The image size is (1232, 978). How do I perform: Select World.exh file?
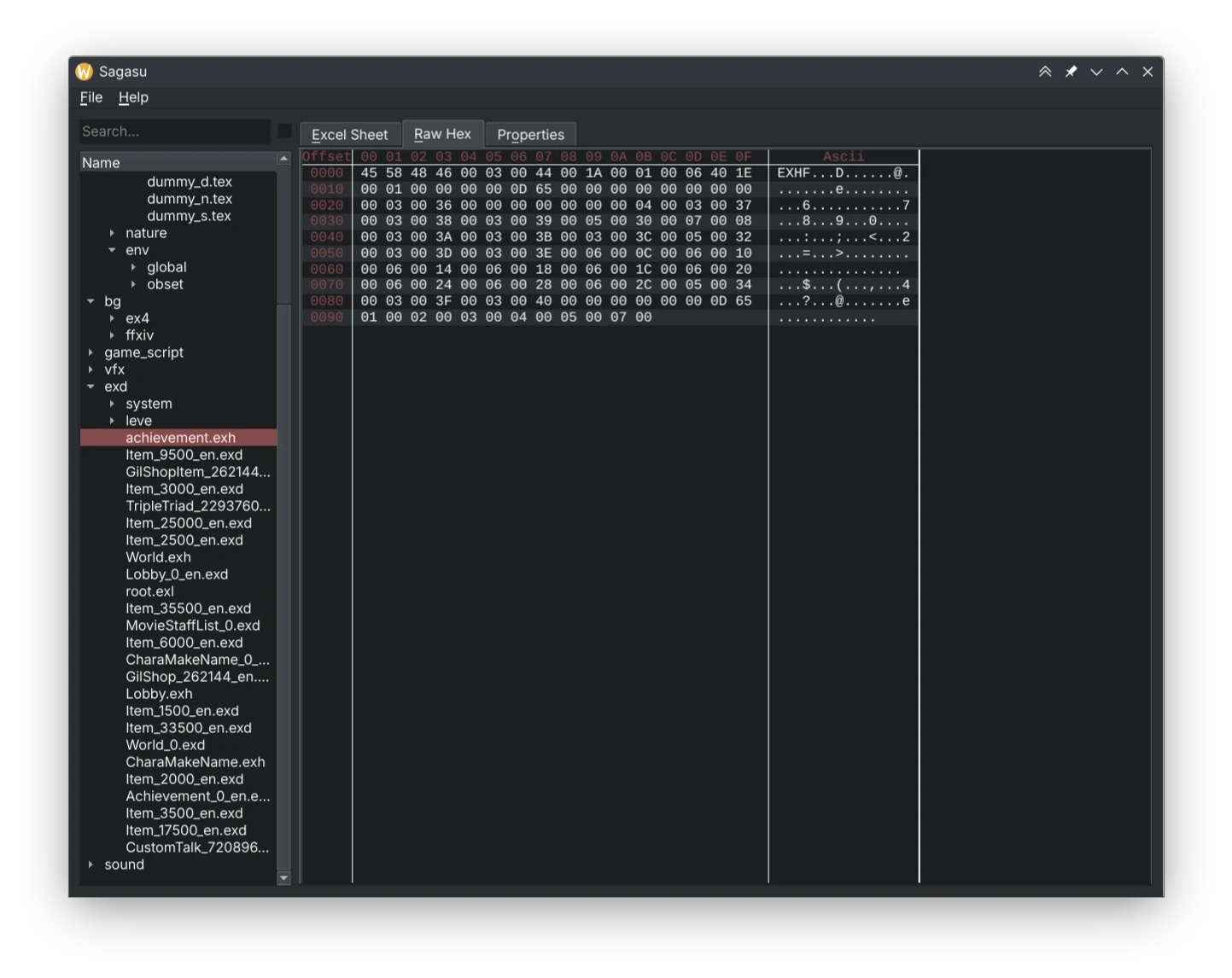click(x=158, y=557)
